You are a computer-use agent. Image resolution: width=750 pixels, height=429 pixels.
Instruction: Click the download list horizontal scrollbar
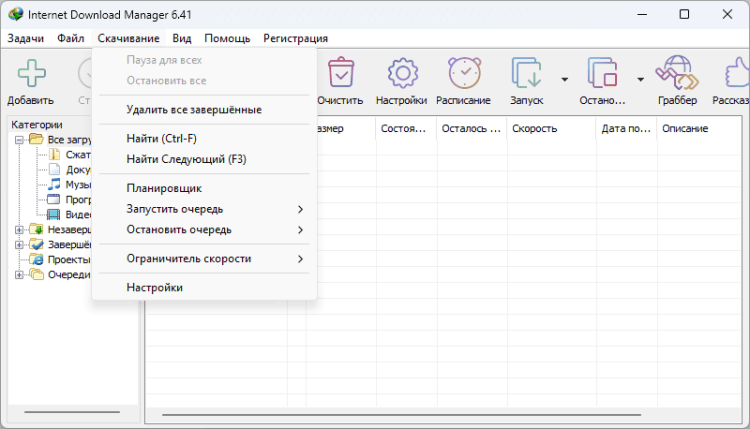click(401, 415)
